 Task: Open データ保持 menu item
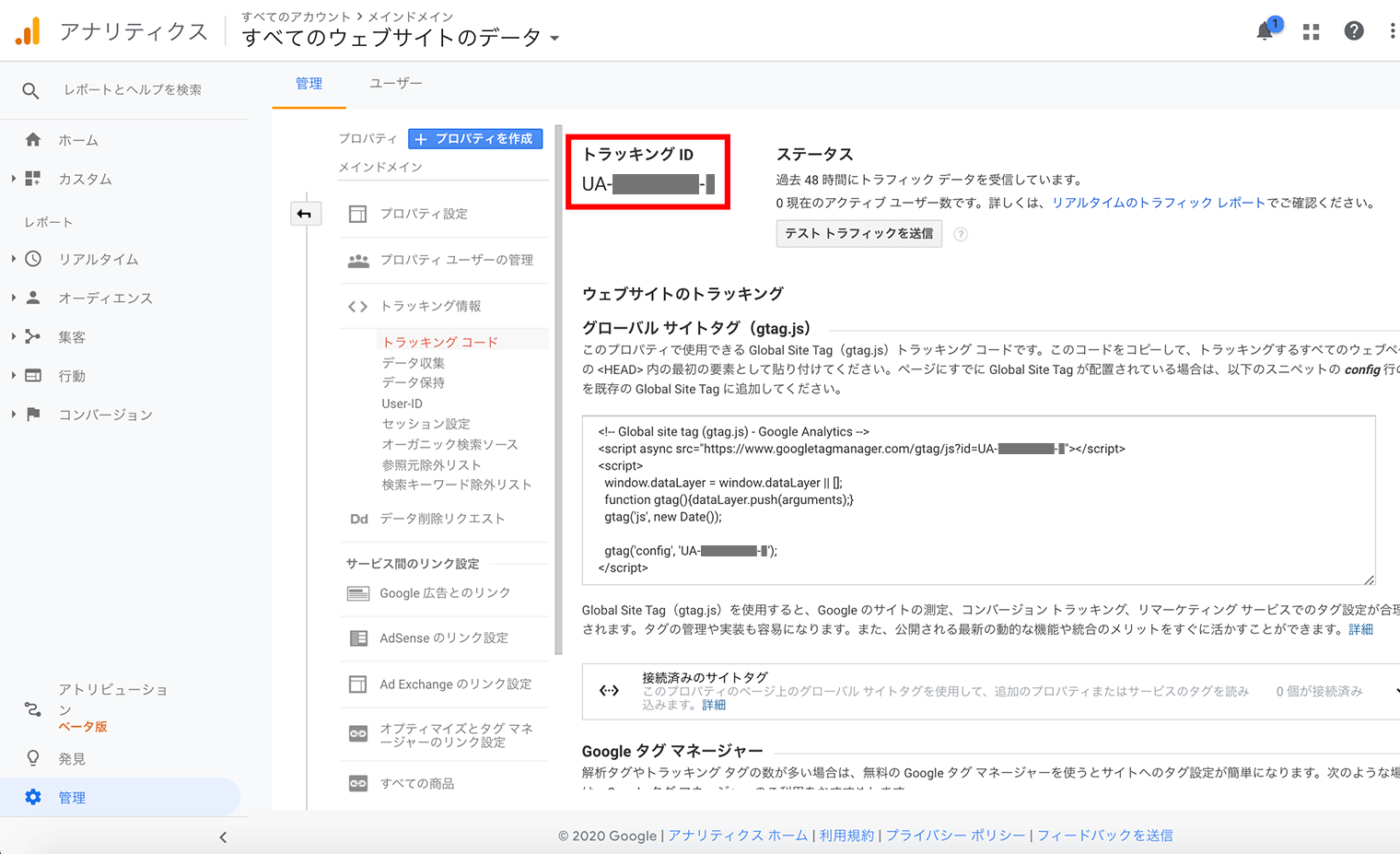click(414, 382)
